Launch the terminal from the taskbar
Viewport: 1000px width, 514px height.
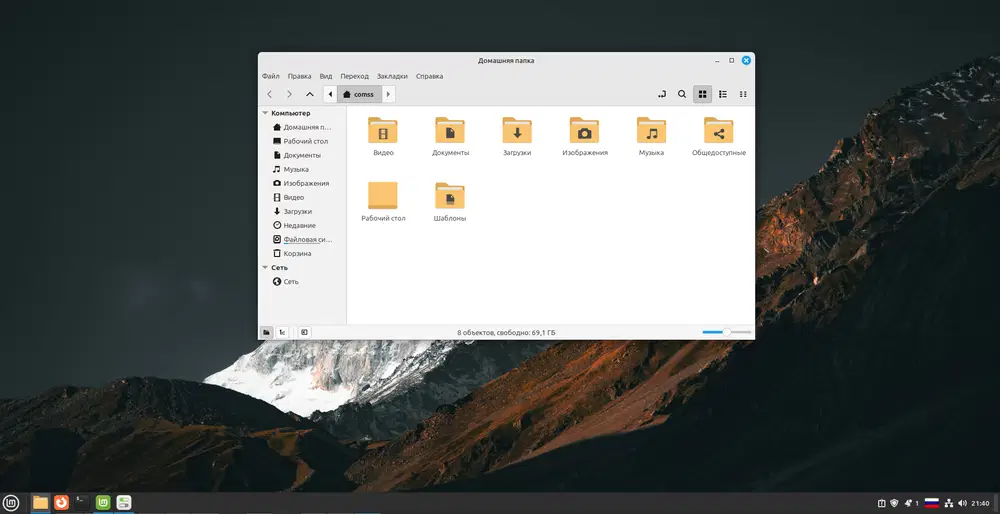(82, 503)
